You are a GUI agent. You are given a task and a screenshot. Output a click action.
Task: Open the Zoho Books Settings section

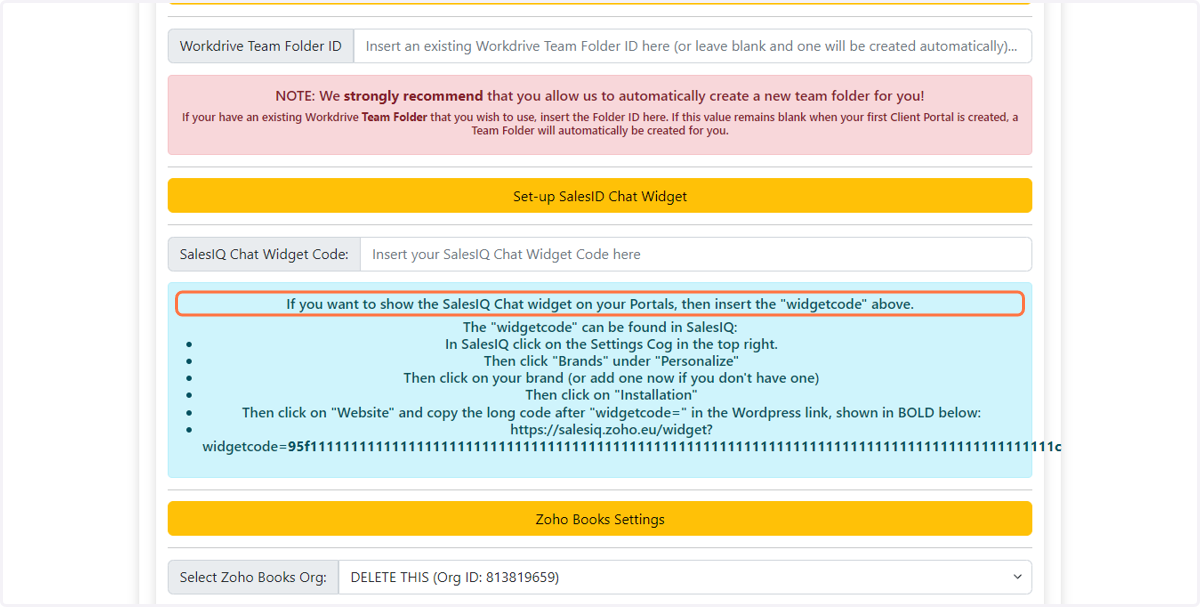pos(600,519)
